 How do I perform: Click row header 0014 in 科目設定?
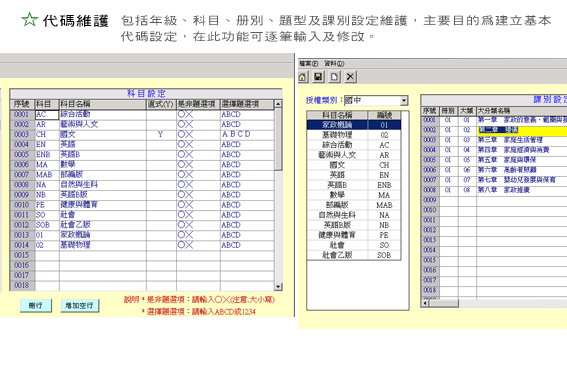(22, 245)
